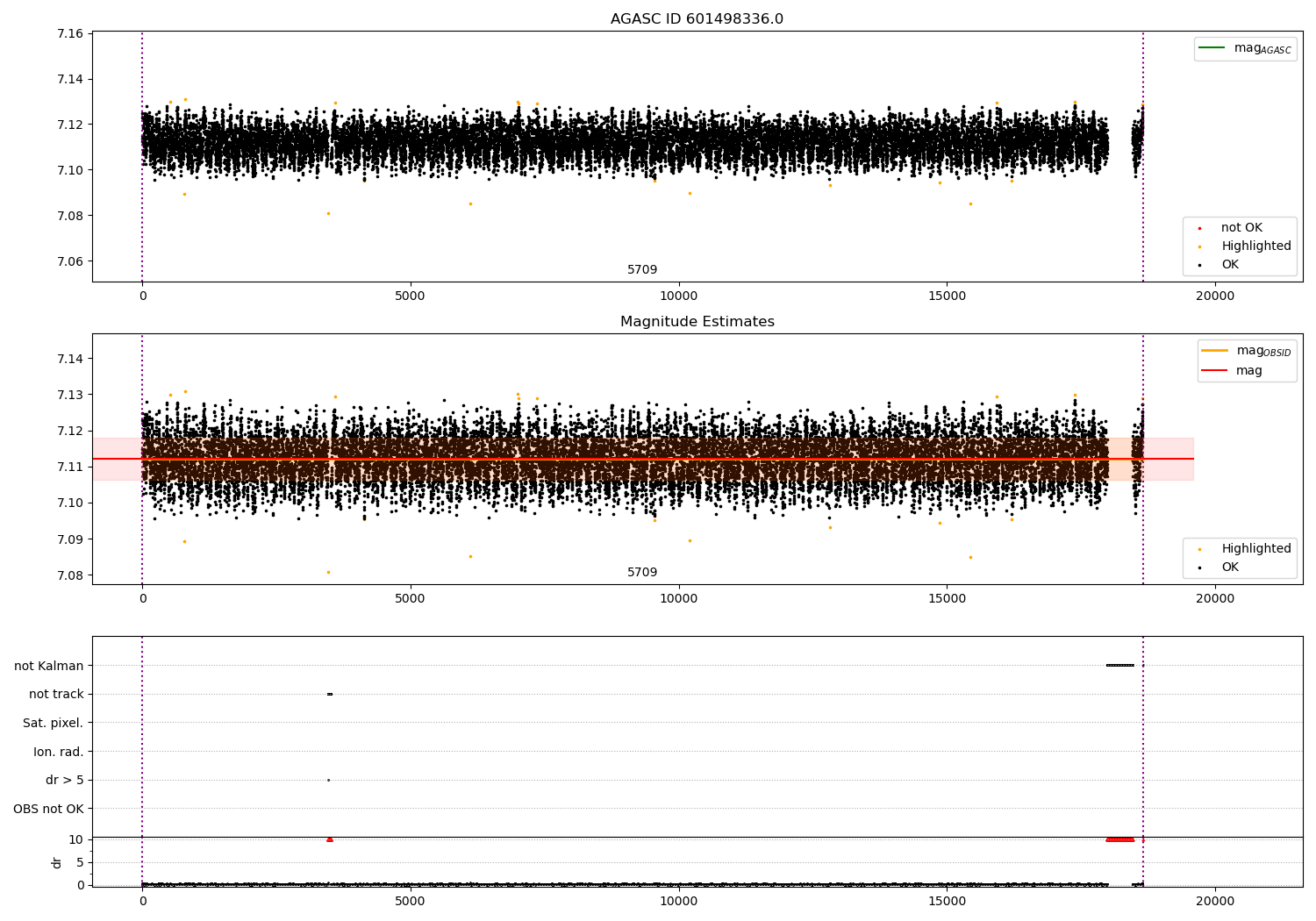Click the 15000 x-tick on the middle plot
Image resolution: width=1316 pixels, height=921 pixels.
pyautogui.click(x=947, y=598)
